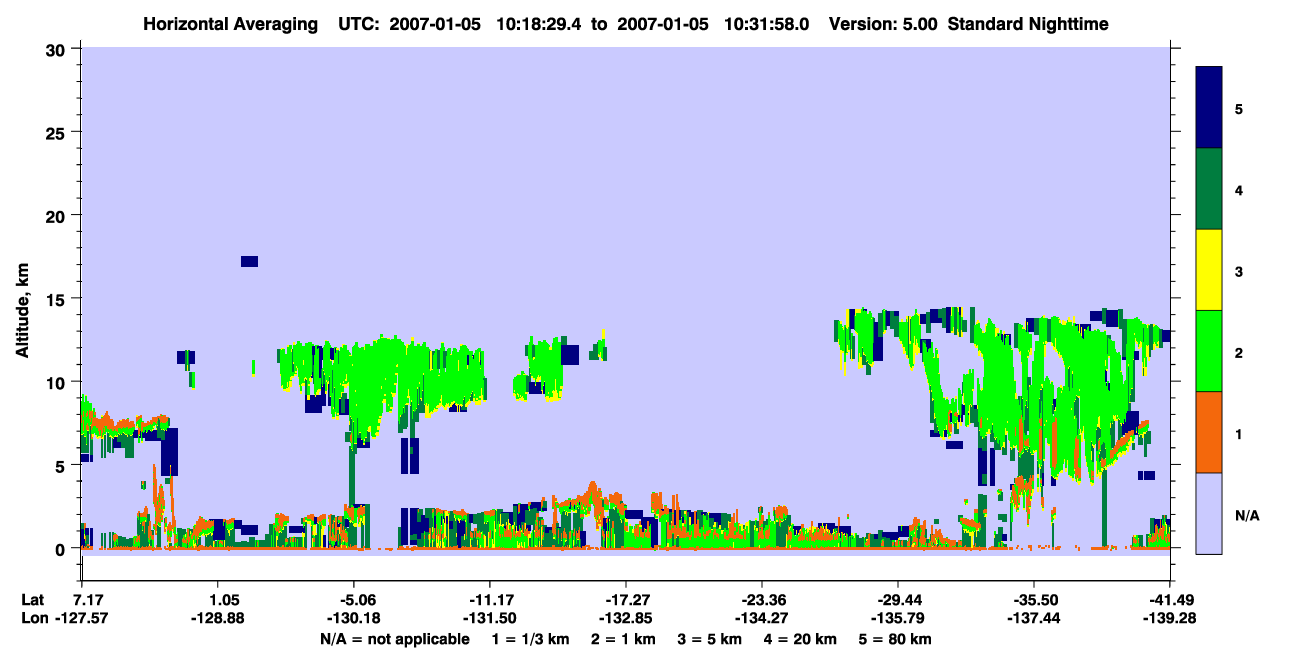Viewport: 1300px width, 667px height.
Task: Click 'Version: 5.00' in the title
Action: click(x=883, y=23)
